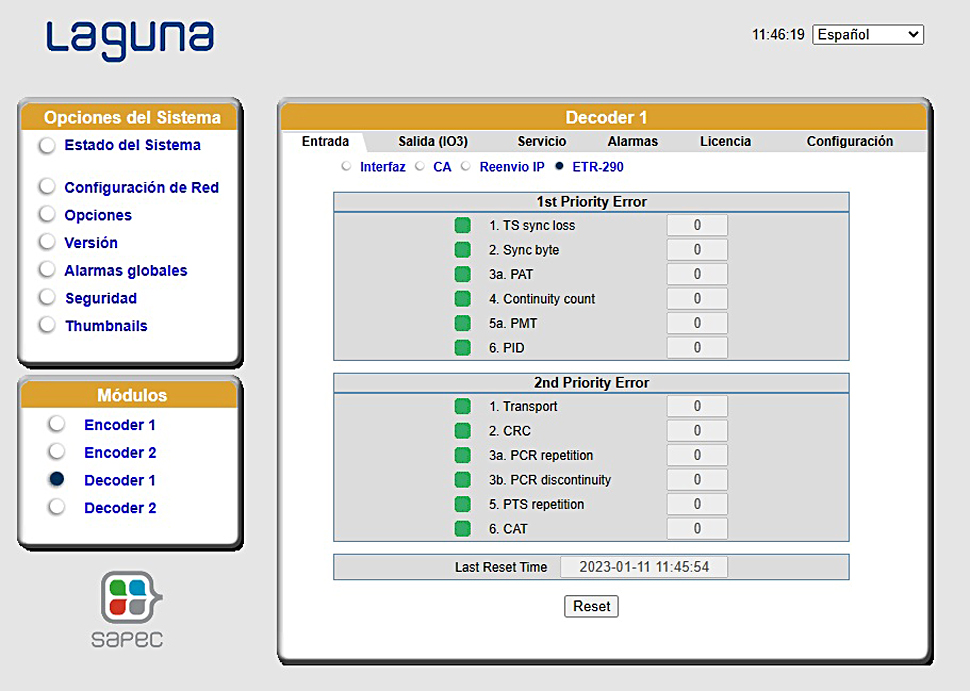
Task: Go to the Licencia tab
Action: point(726,141)
